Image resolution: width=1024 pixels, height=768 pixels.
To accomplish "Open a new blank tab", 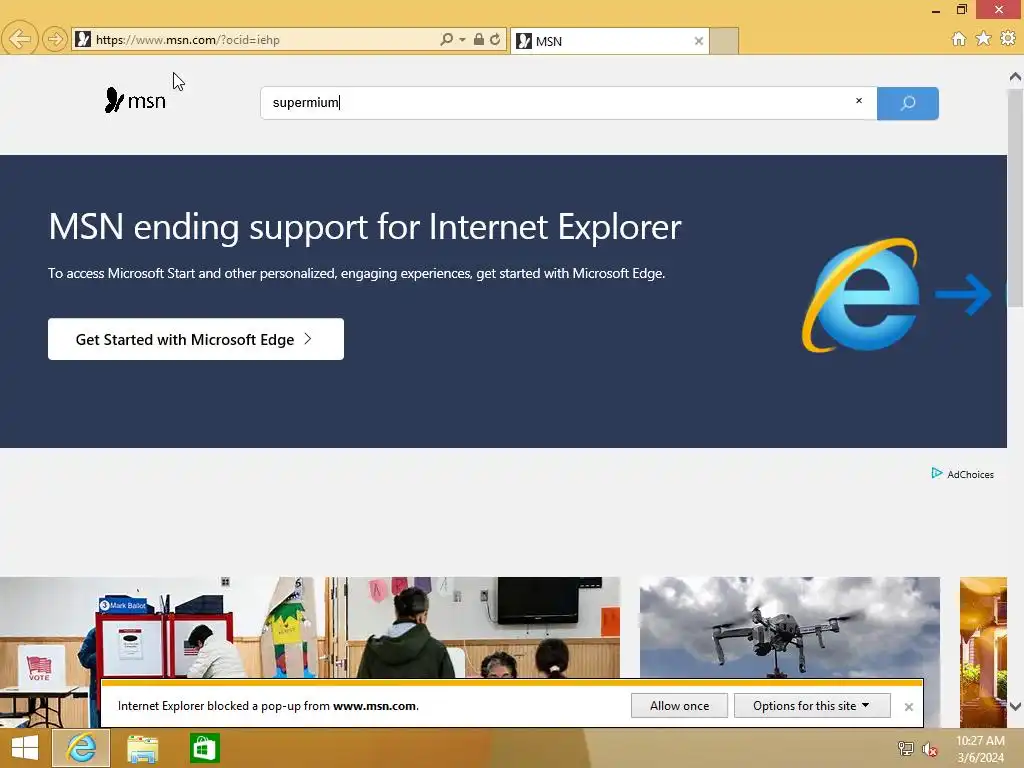I will [724, 41].
